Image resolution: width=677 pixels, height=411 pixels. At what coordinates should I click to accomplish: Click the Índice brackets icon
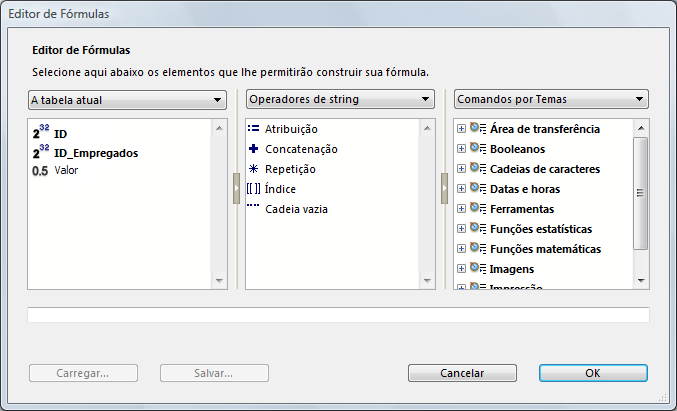tap(255, 189)
